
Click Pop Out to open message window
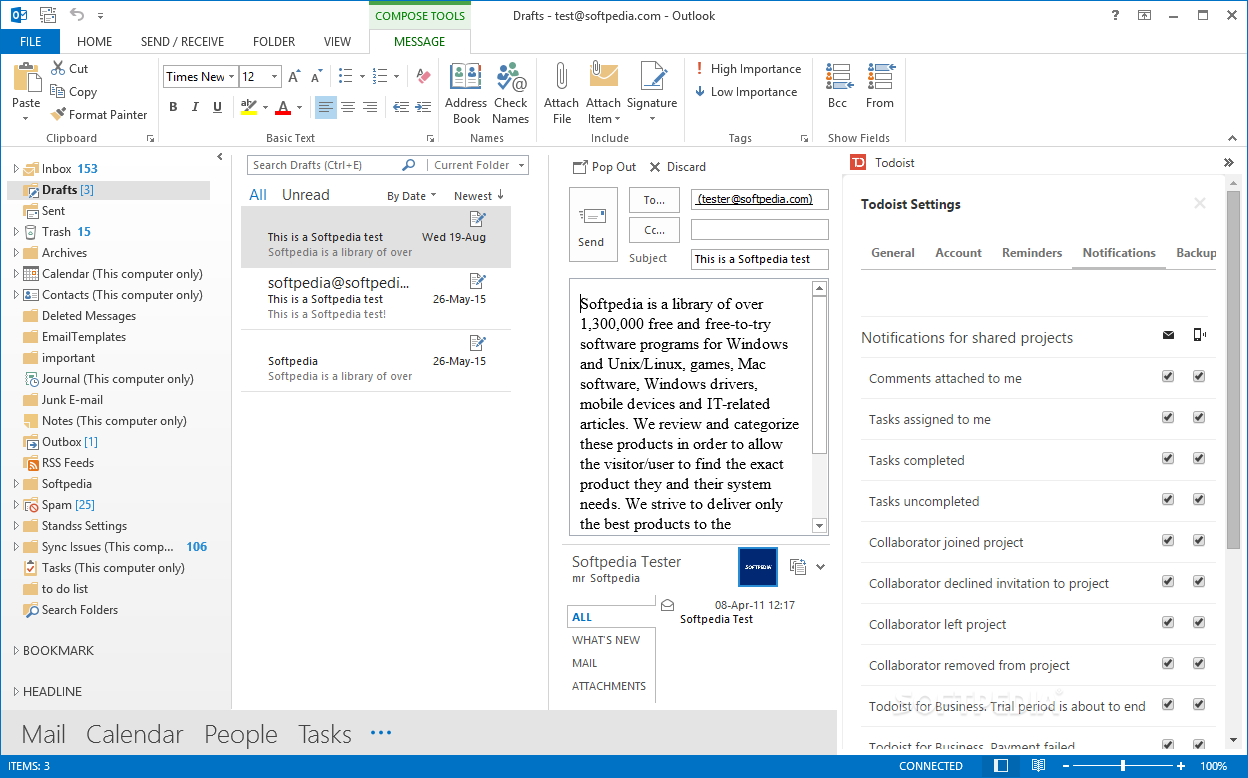[604, 167]
